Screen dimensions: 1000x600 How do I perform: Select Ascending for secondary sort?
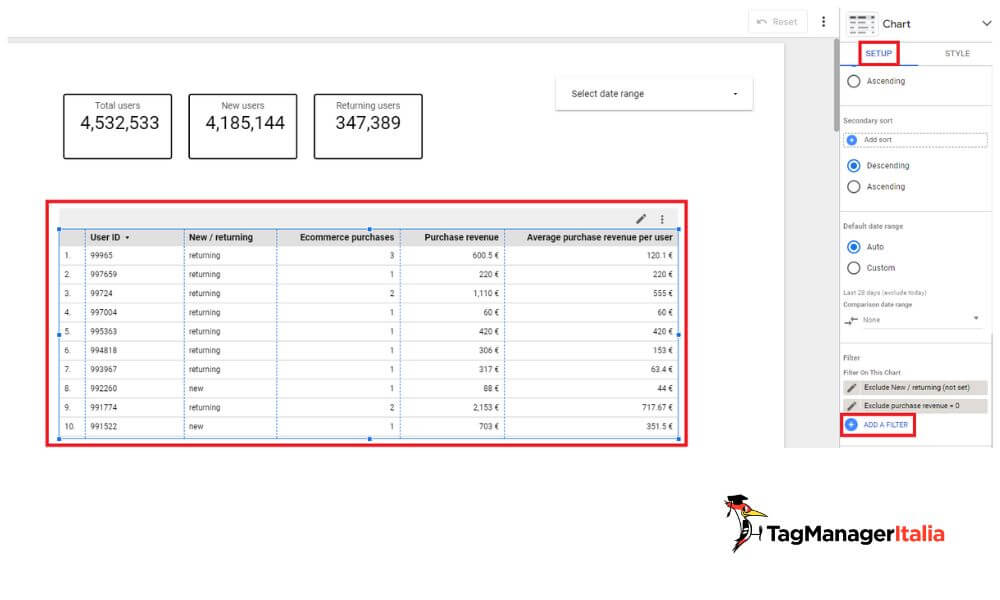853,187
